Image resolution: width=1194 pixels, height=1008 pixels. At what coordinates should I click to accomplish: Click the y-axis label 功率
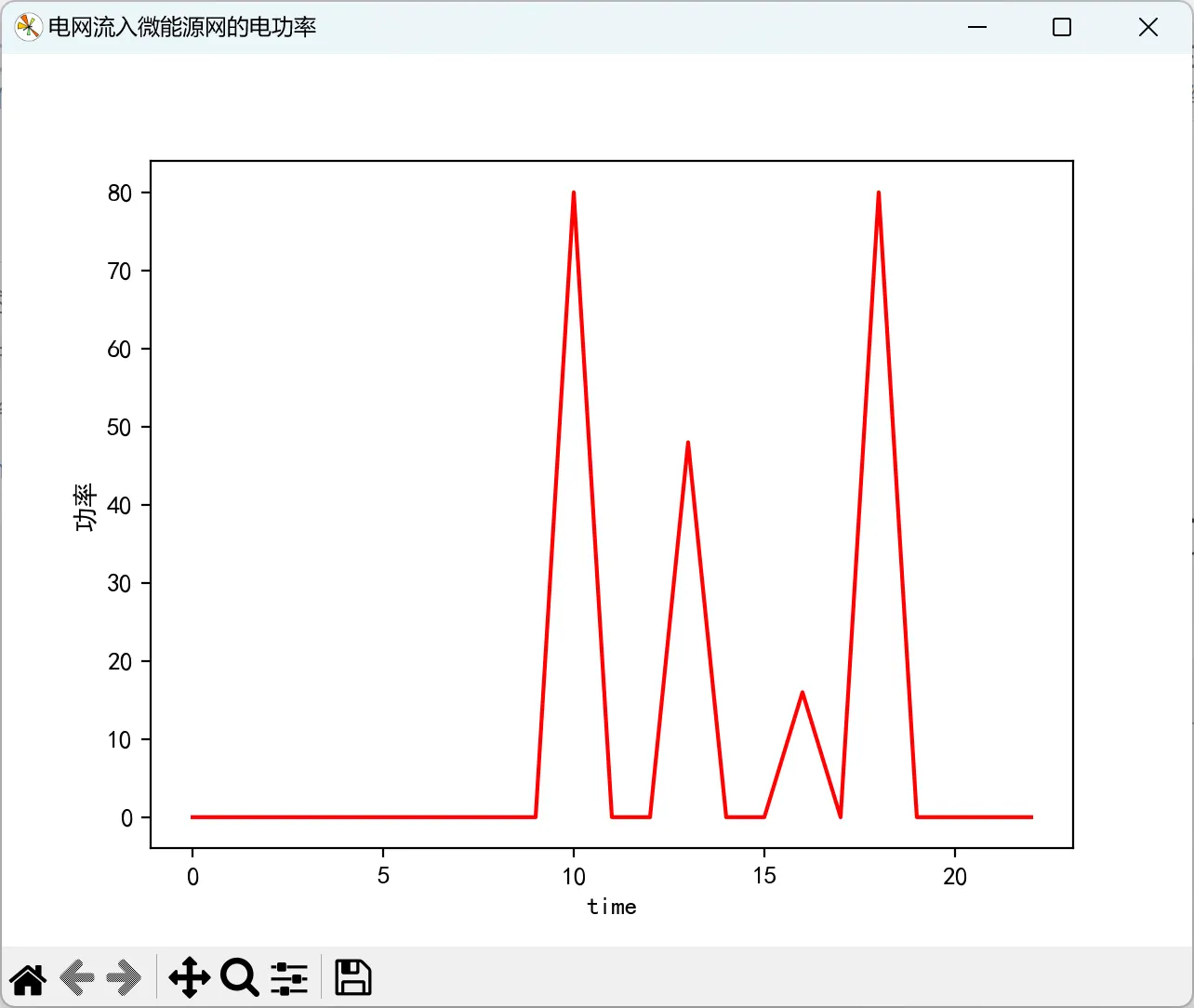coord(86,507)
